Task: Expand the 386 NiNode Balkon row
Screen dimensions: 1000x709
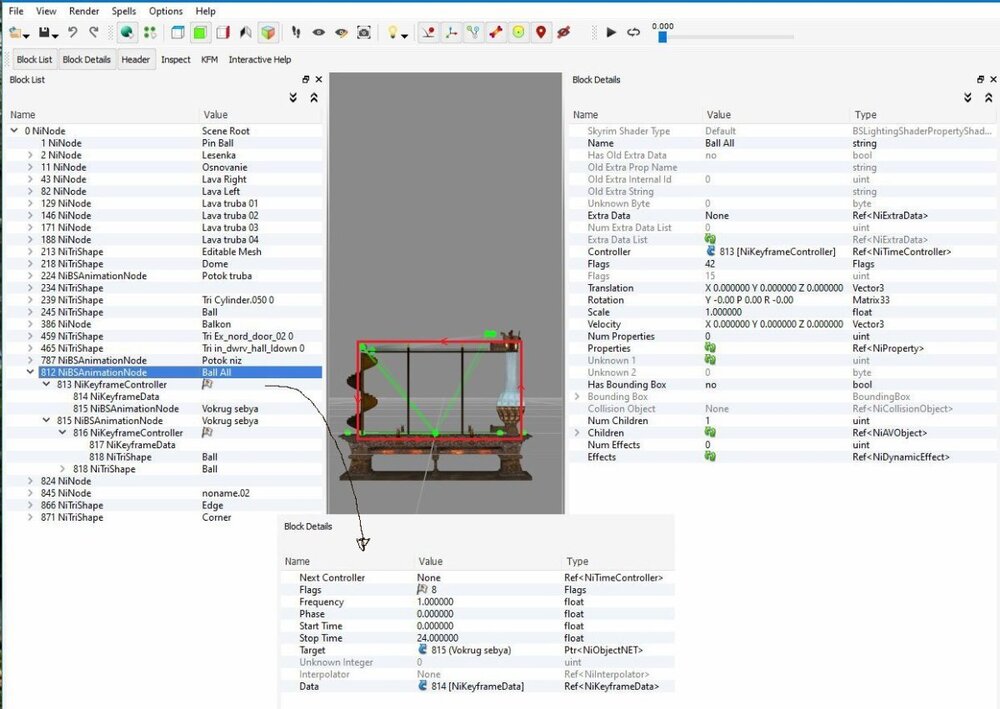Action: pyautogui.click(x=31, y=324)
